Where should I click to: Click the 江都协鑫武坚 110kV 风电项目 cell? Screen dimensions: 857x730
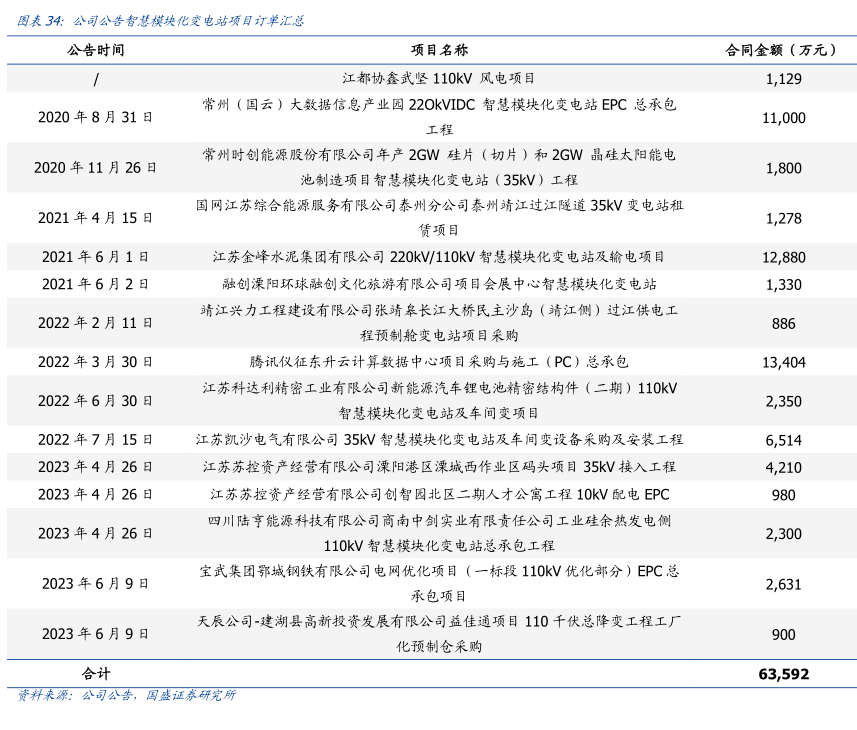439,78
